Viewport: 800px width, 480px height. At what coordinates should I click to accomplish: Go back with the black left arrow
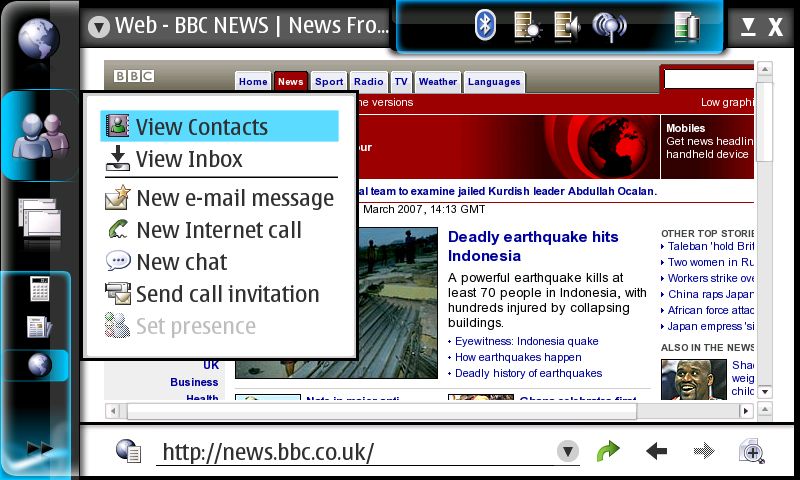pos(656,451)
